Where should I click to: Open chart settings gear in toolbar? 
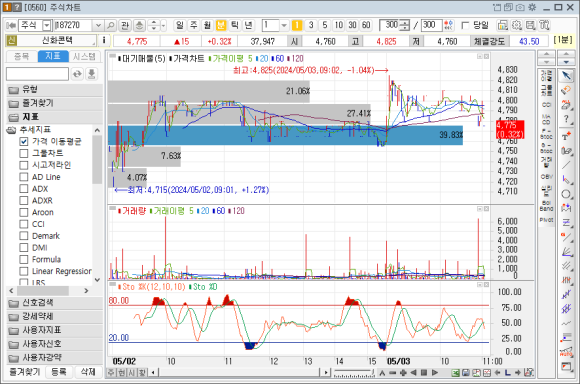(516, 25)
